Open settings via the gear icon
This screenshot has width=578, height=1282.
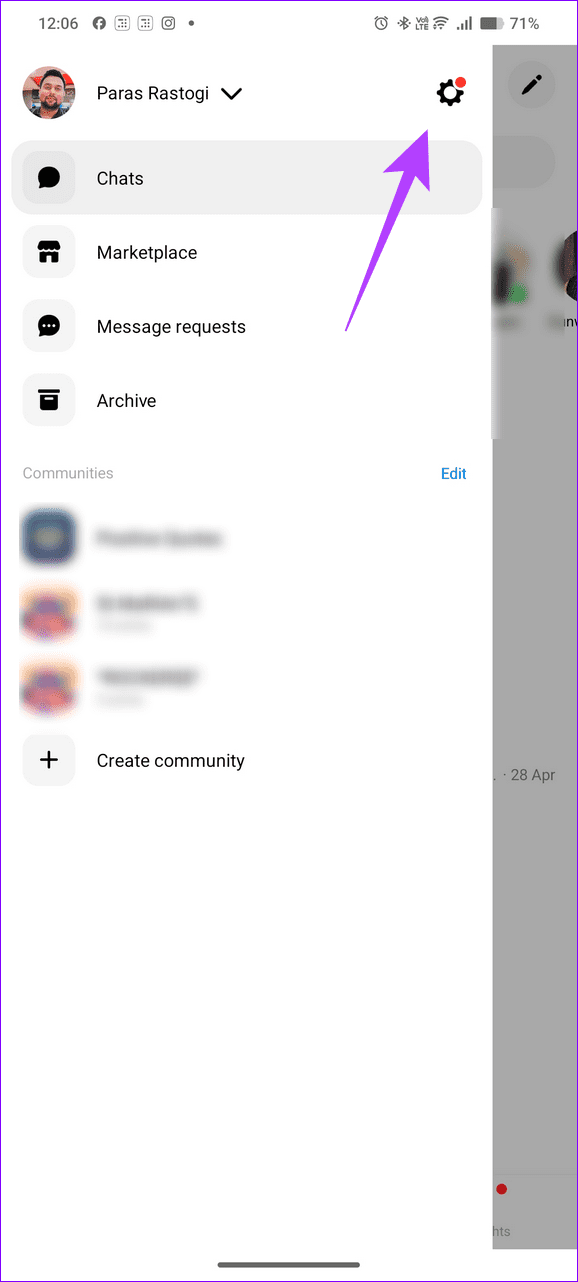pyautogui.click(x=450, y=93)
